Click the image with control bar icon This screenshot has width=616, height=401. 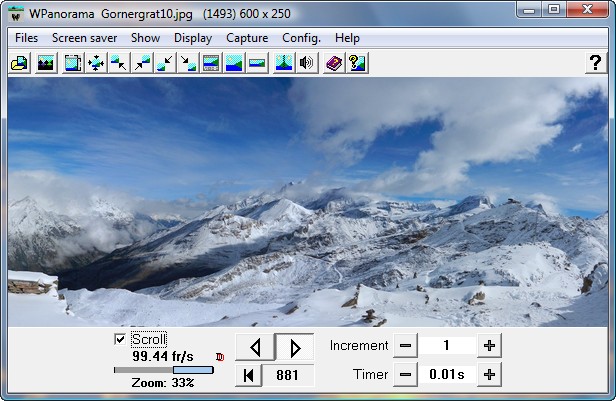[211, 63]
